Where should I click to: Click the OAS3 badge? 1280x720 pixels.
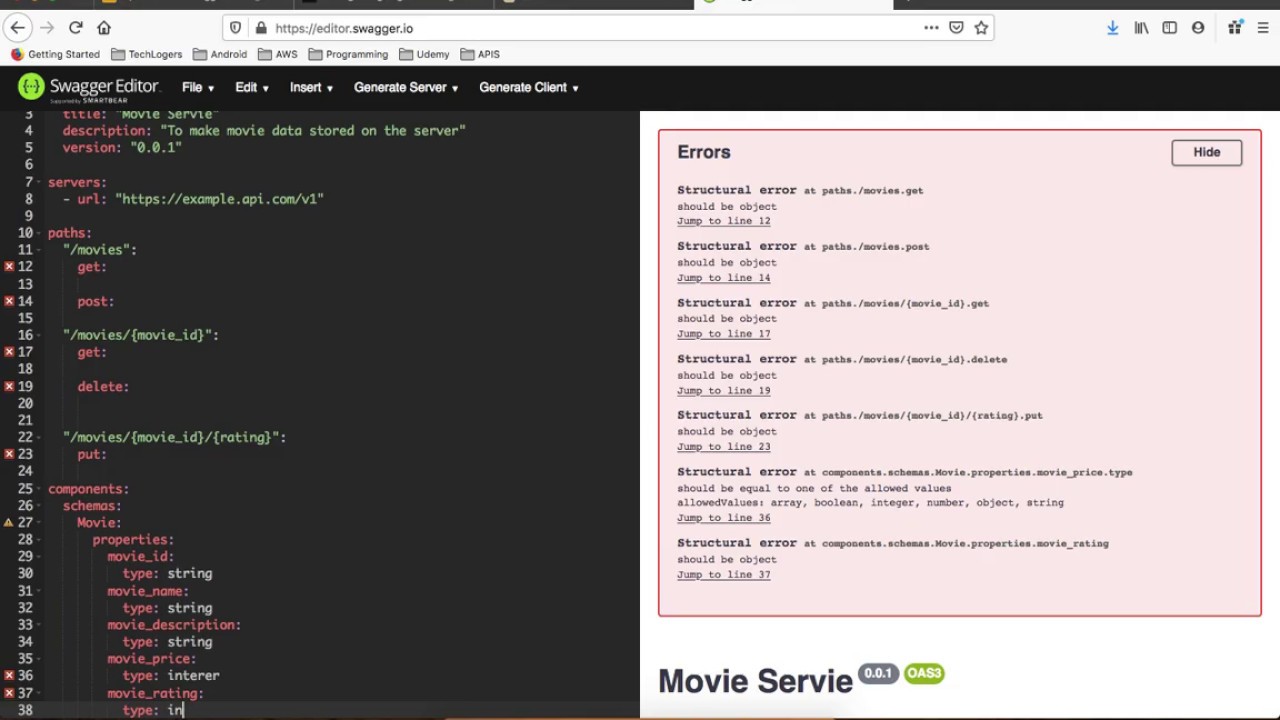(924, 673)
